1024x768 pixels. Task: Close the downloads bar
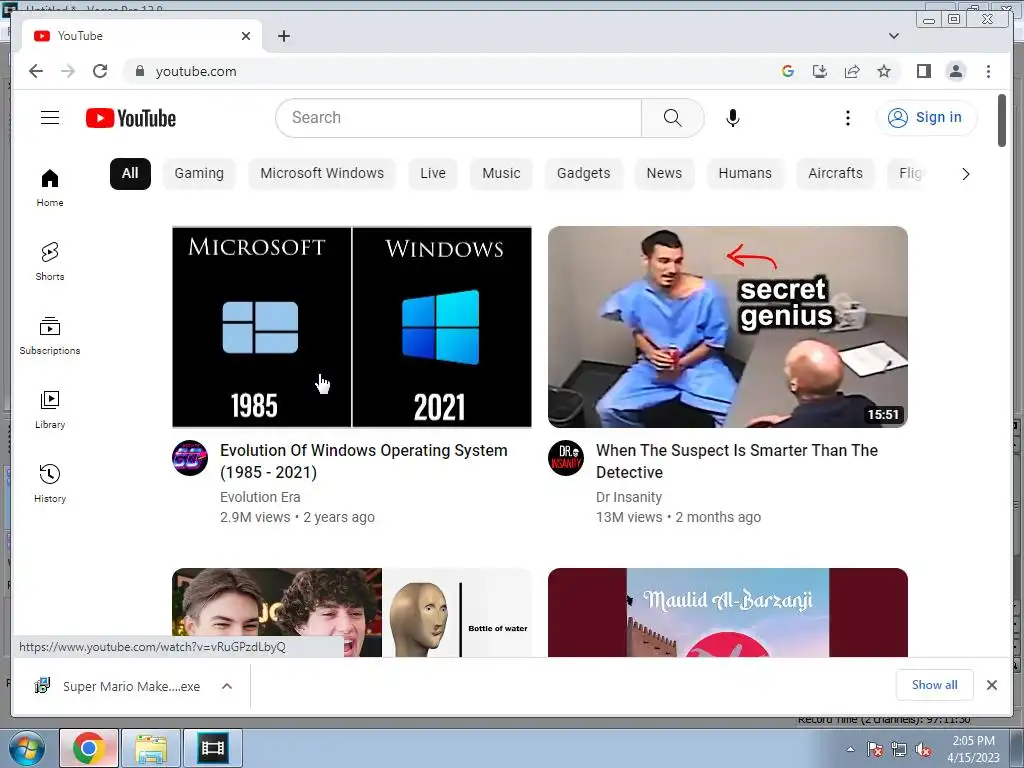point(992,685)
